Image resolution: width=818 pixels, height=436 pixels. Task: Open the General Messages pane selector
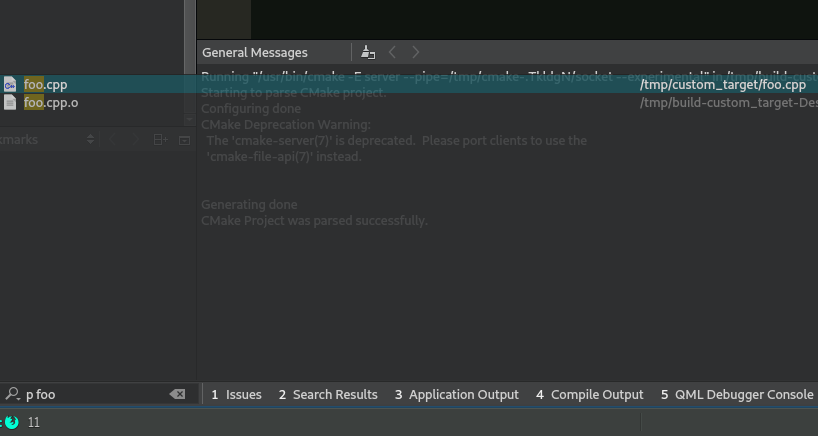pyautogui.click(x=255, y=52)
